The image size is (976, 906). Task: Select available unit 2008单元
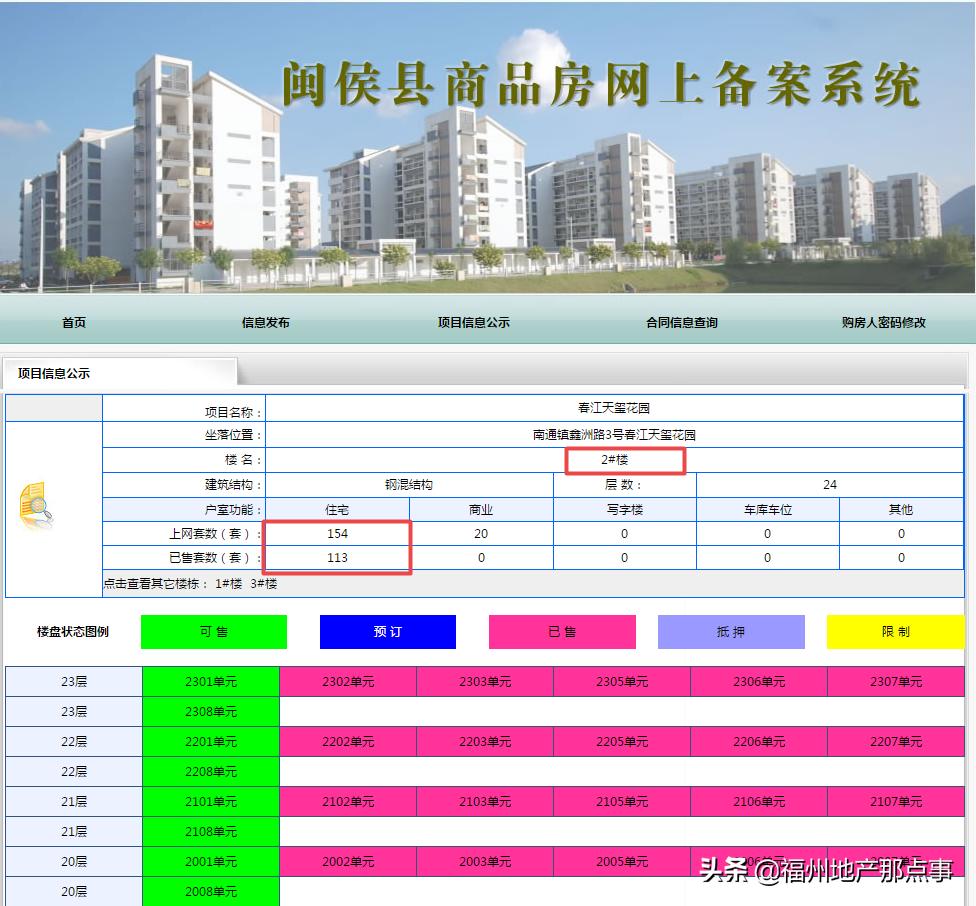pos(211,891)
